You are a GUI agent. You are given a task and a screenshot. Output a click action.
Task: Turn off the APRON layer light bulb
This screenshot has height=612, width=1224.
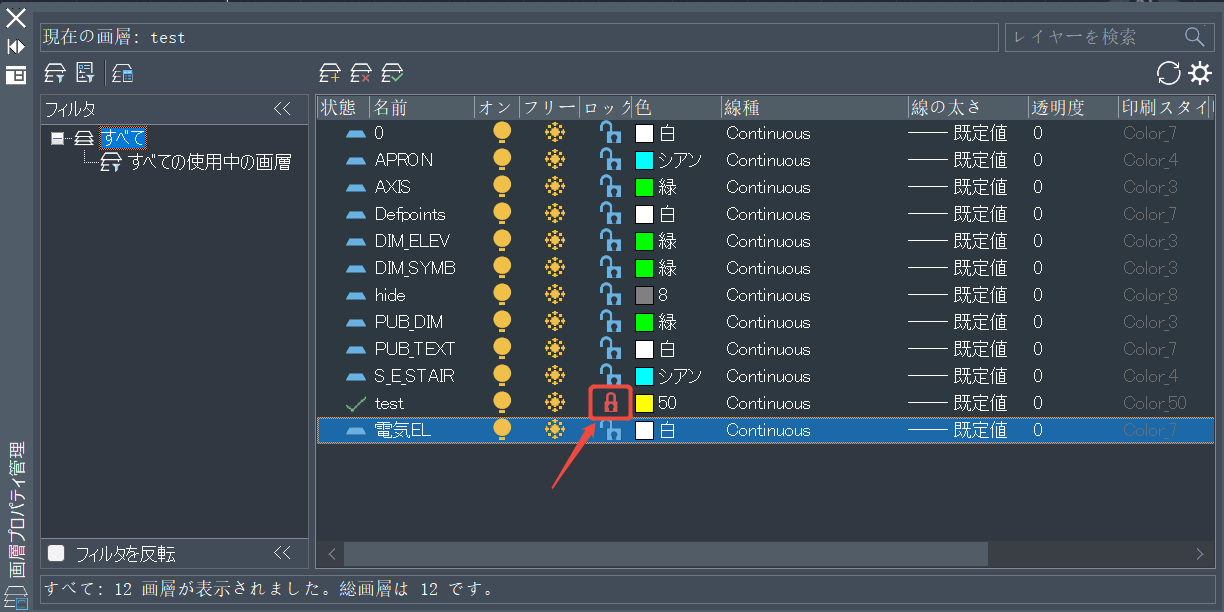(x=502, y=160)
